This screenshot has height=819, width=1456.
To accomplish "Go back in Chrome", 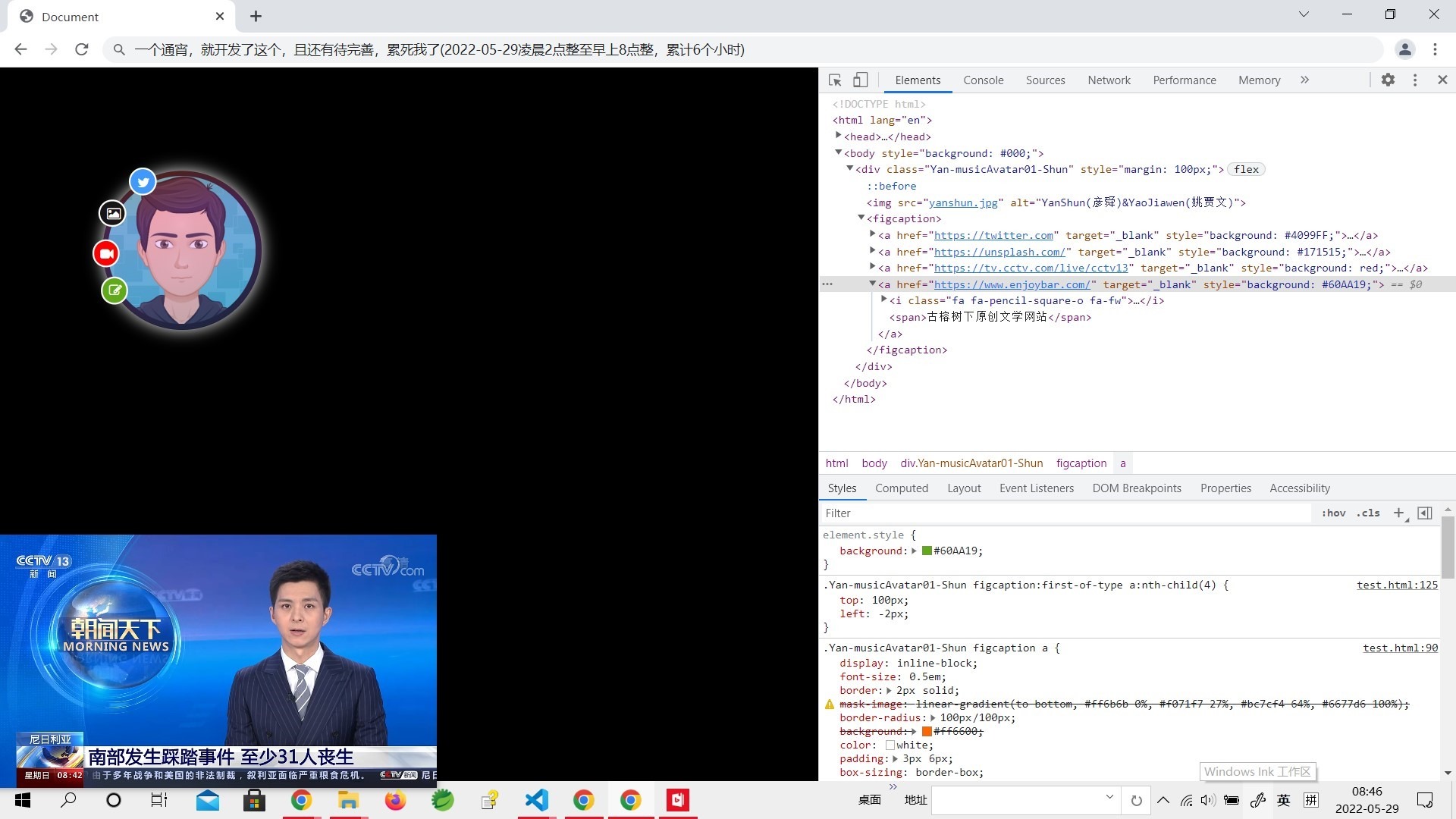I will click(x=20, y=49).
